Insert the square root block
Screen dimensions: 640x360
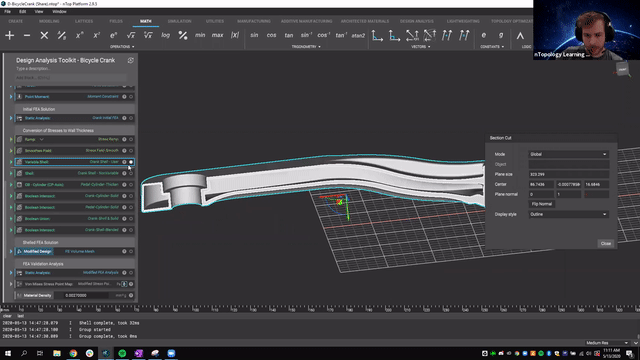131,36
